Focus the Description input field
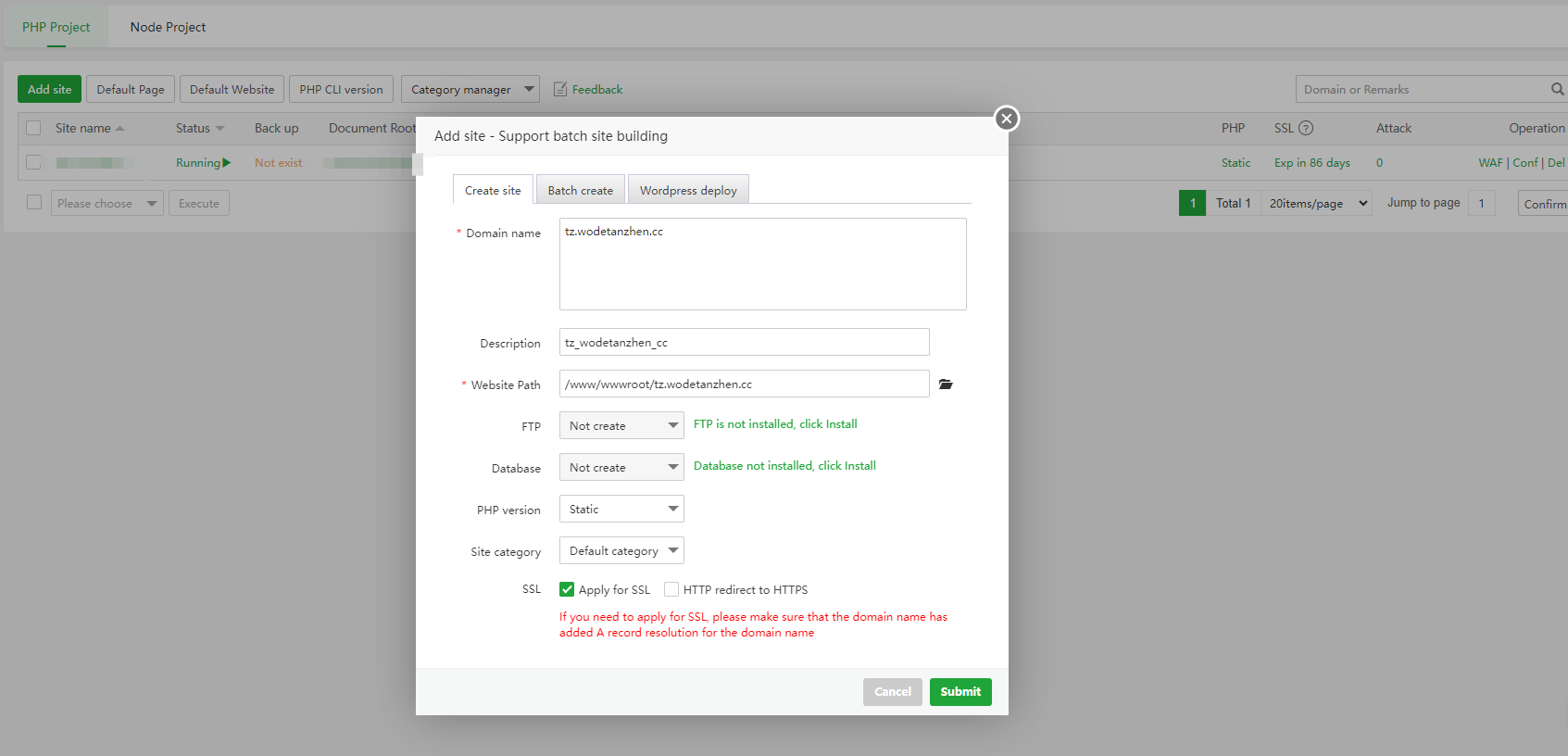This screenshot has height=756, width=1568. click(745, 342)
